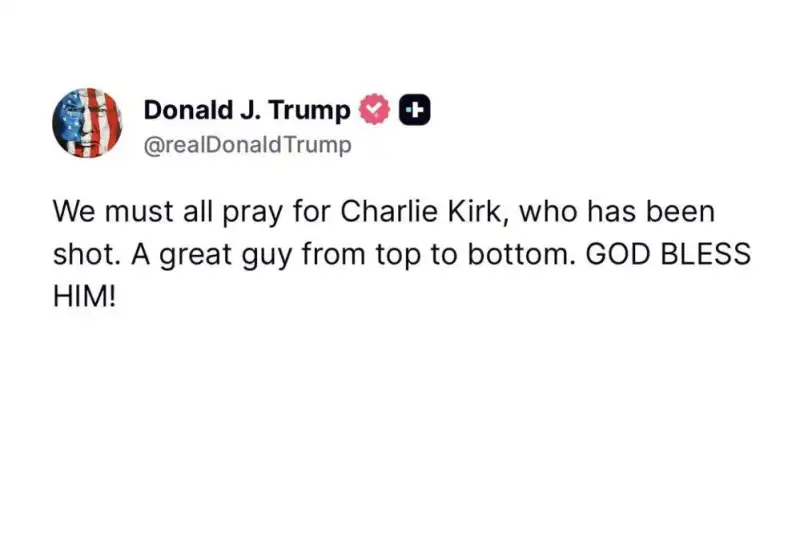Click the word "shot." in the post
Image resolution: width=800 pixels, height=534 pixels.
tap(82, 253)
